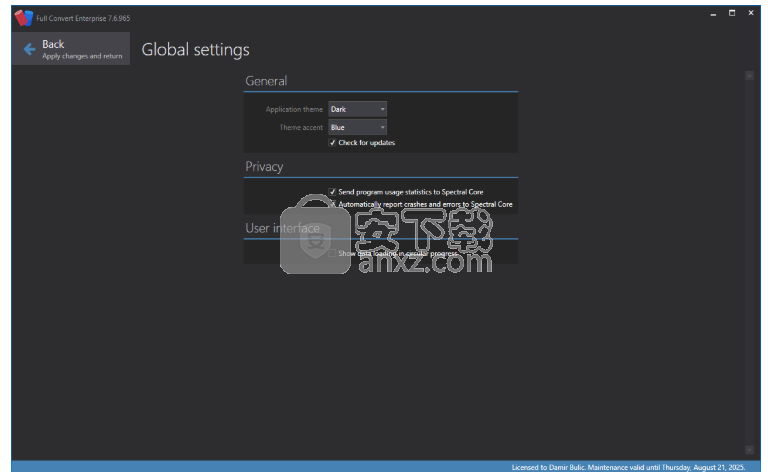Click the Full Convert logo icon
This screenshot has height=472, width=776.
23,18
